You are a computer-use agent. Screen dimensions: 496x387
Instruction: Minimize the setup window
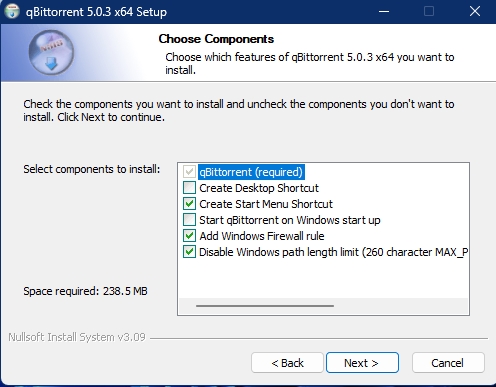(384, 12)
